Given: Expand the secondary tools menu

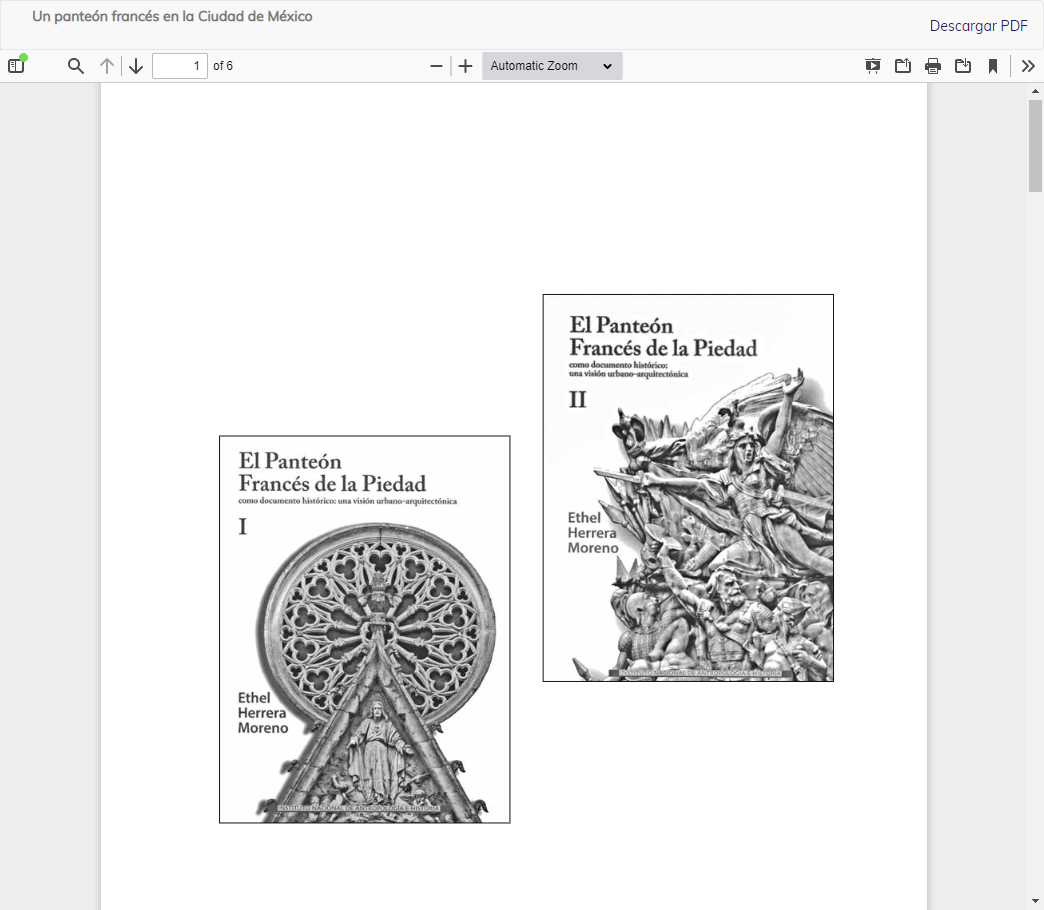Looking at the screenshot, I should (x=1028, y=66).
